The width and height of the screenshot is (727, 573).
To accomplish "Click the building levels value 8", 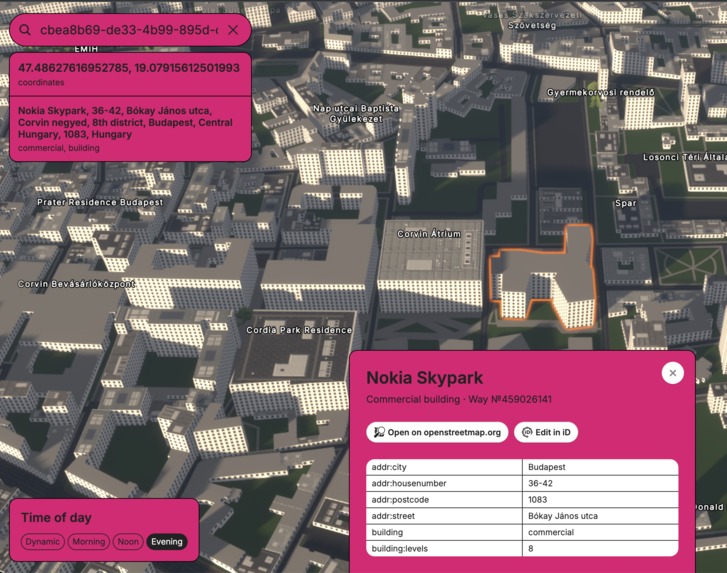I will point(600,548).
